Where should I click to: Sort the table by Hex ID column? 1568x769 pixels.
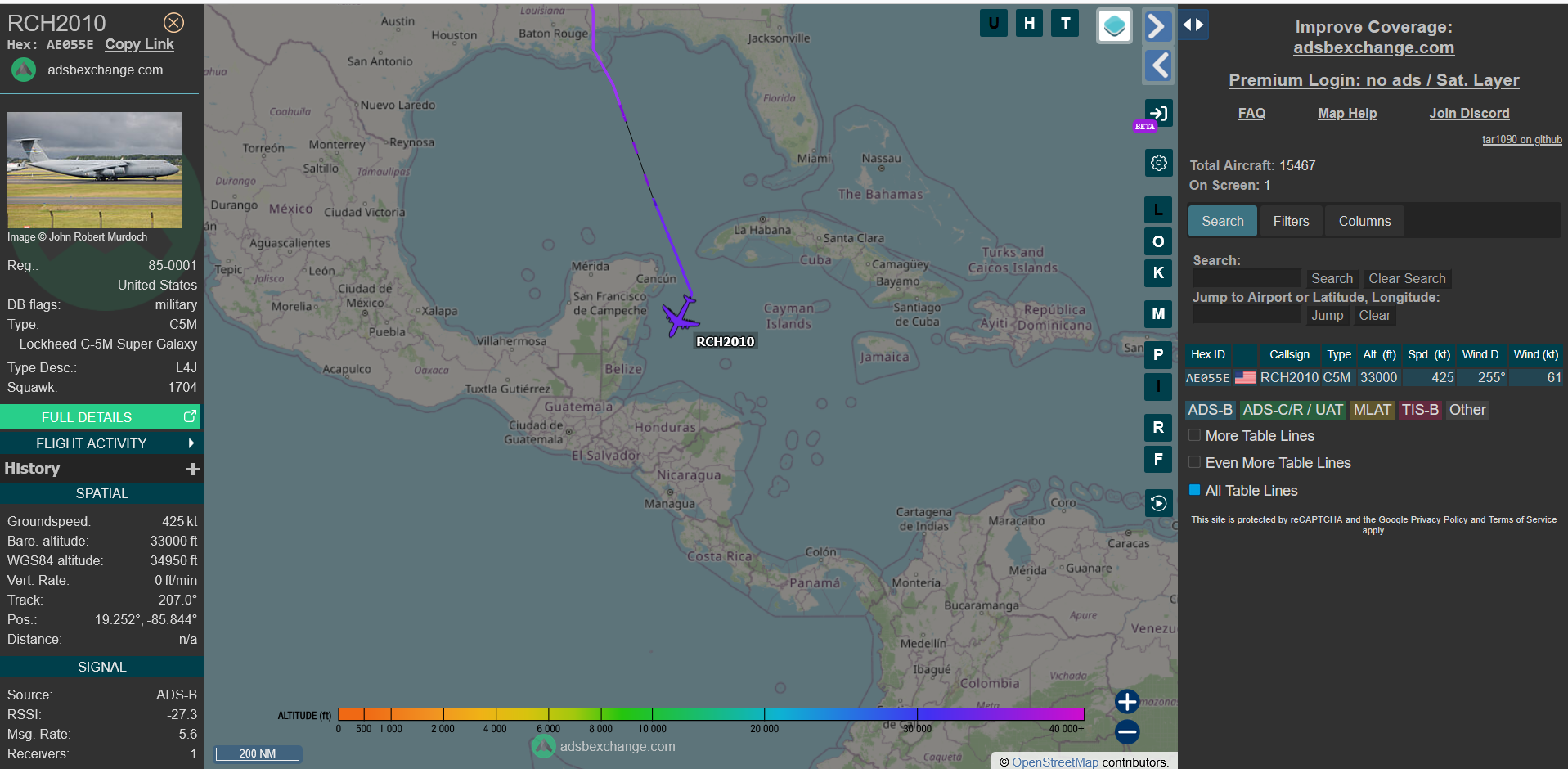click(x=1208, y=354)
